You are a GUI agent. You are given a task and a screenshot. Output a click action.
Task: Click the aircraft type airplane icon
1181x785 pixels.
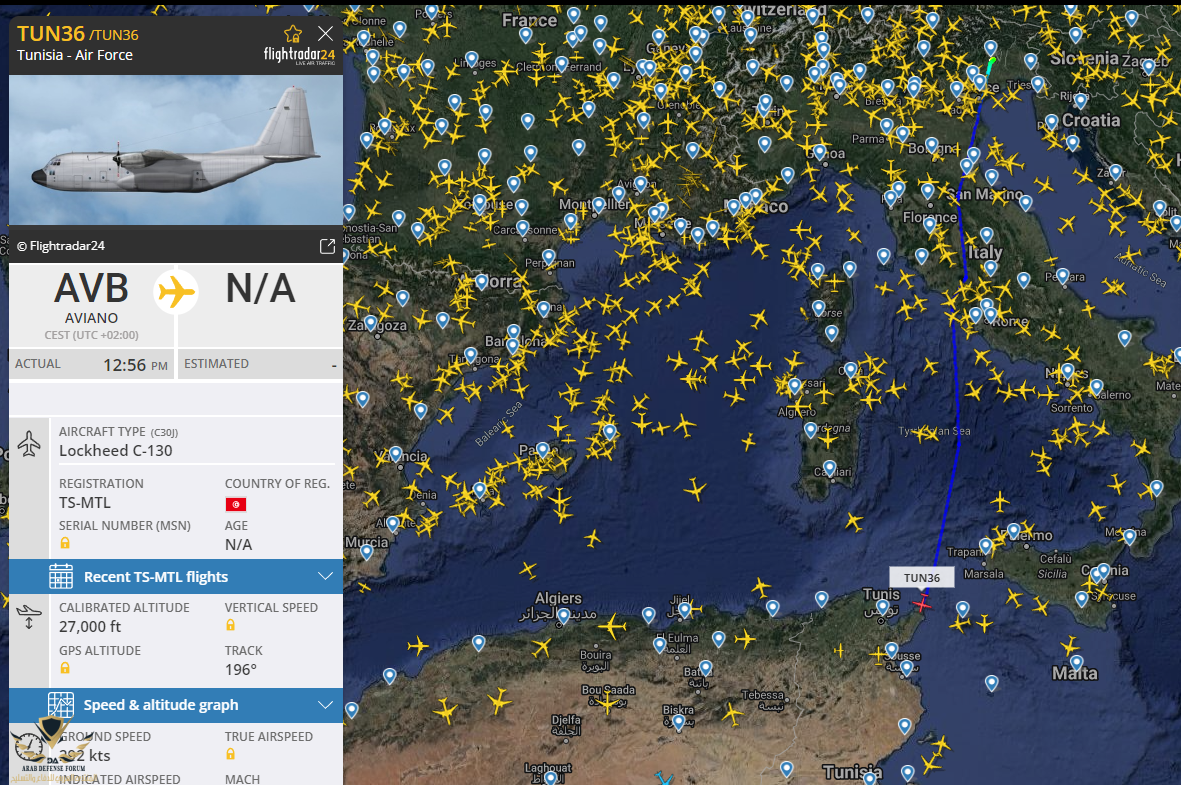tap(29, 443)
